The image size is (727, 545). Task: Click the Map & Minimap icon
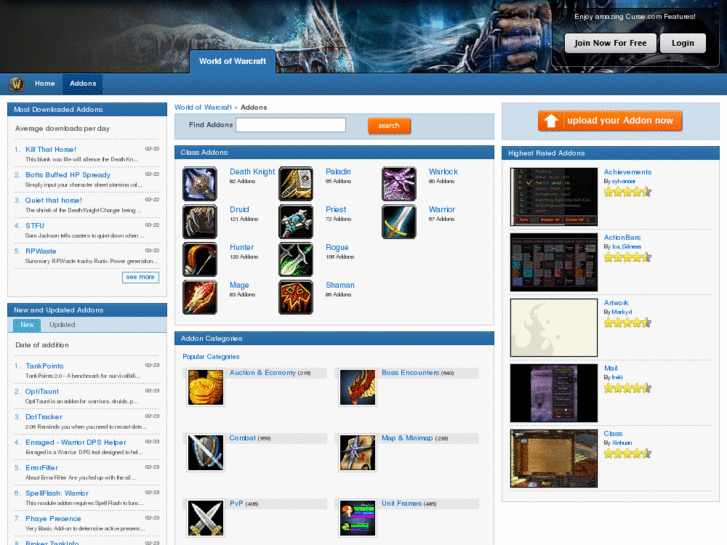[357, 453]
